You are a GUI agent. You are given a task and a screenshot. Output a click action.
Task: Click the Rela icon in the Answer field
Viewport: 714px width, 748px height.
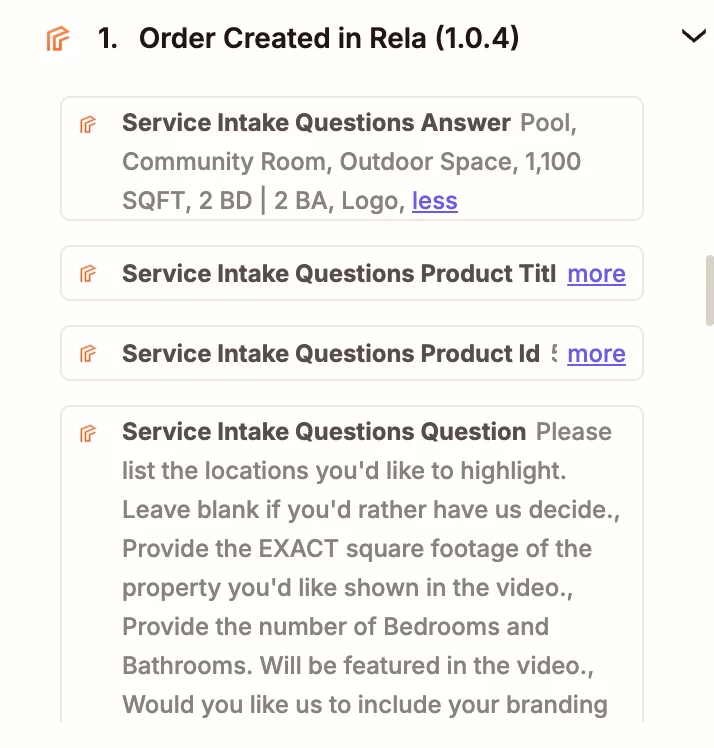click(88, 124)
